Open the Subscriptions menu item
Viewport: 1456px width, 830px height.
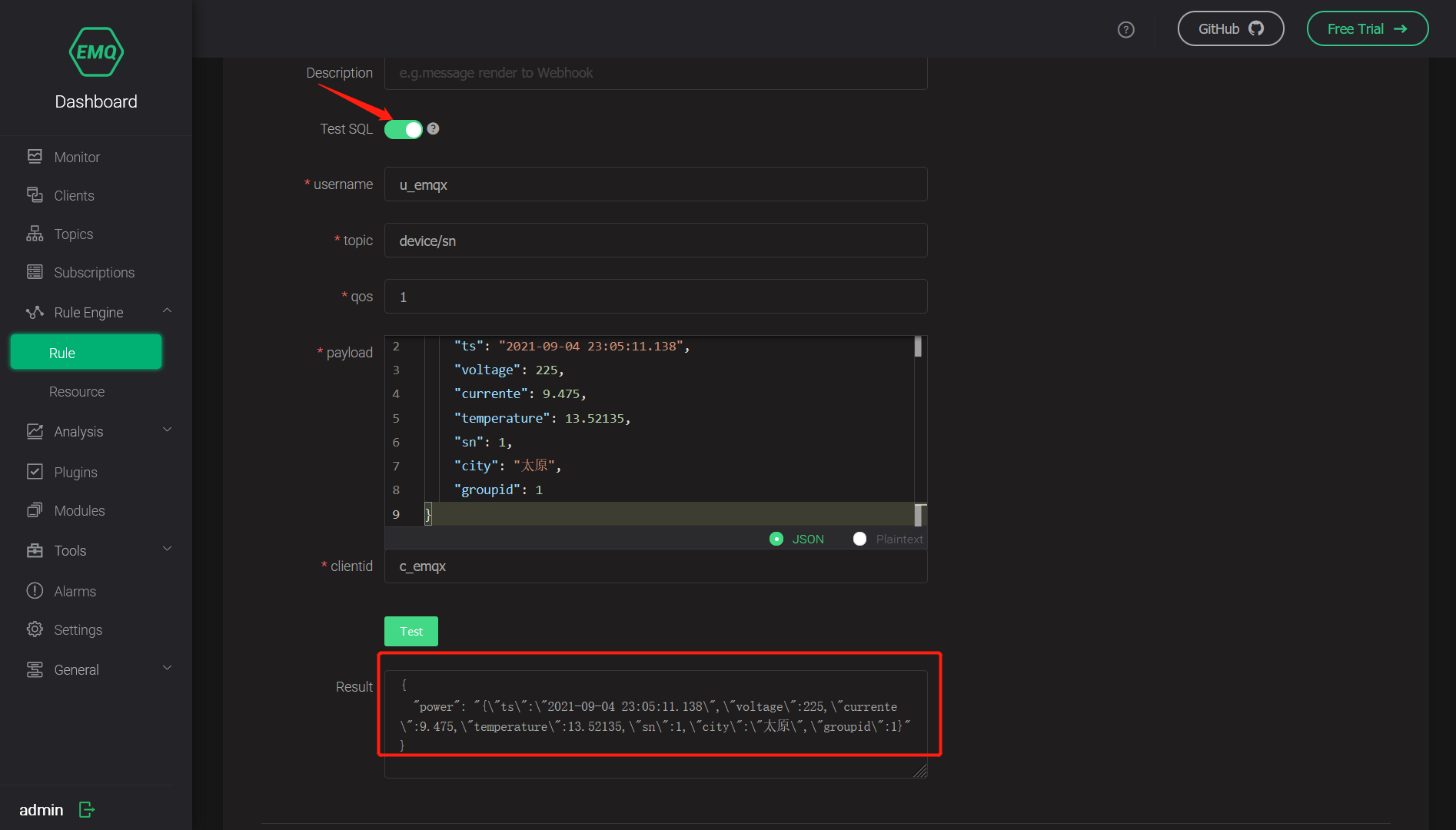[x=96, y=272]
